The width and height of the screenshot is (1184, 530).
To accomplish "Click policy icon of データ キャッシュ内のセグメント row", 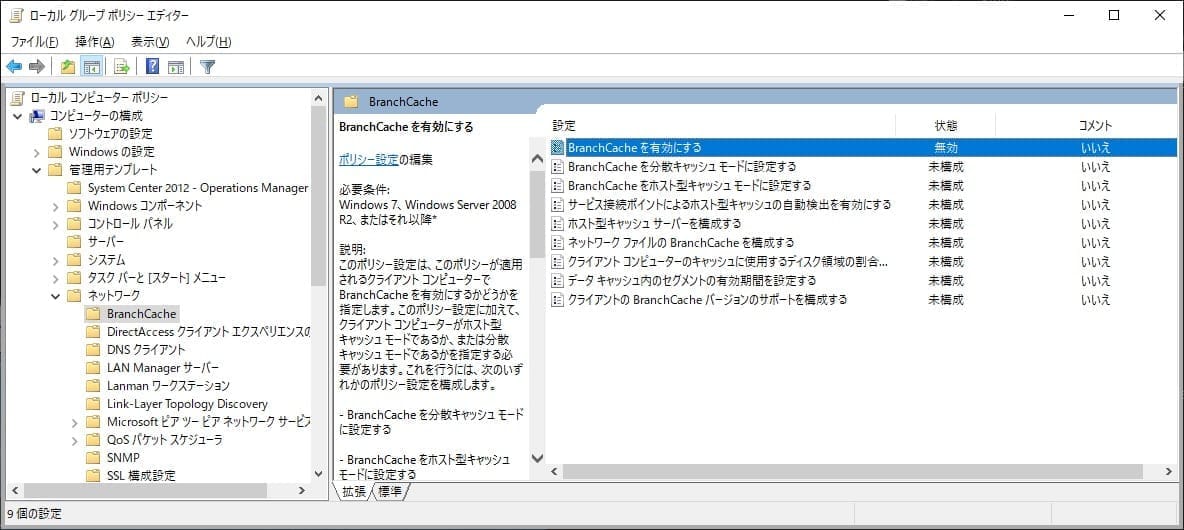I will (558, 281).
